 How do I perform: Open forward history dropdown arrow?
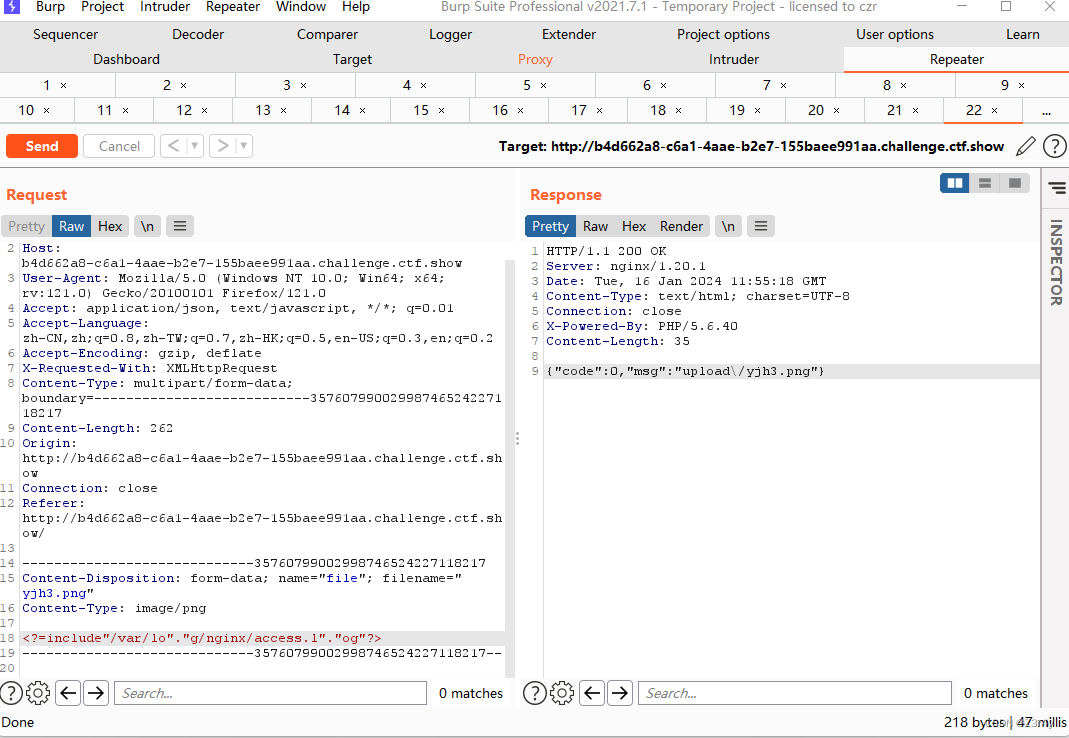(244, 145)
